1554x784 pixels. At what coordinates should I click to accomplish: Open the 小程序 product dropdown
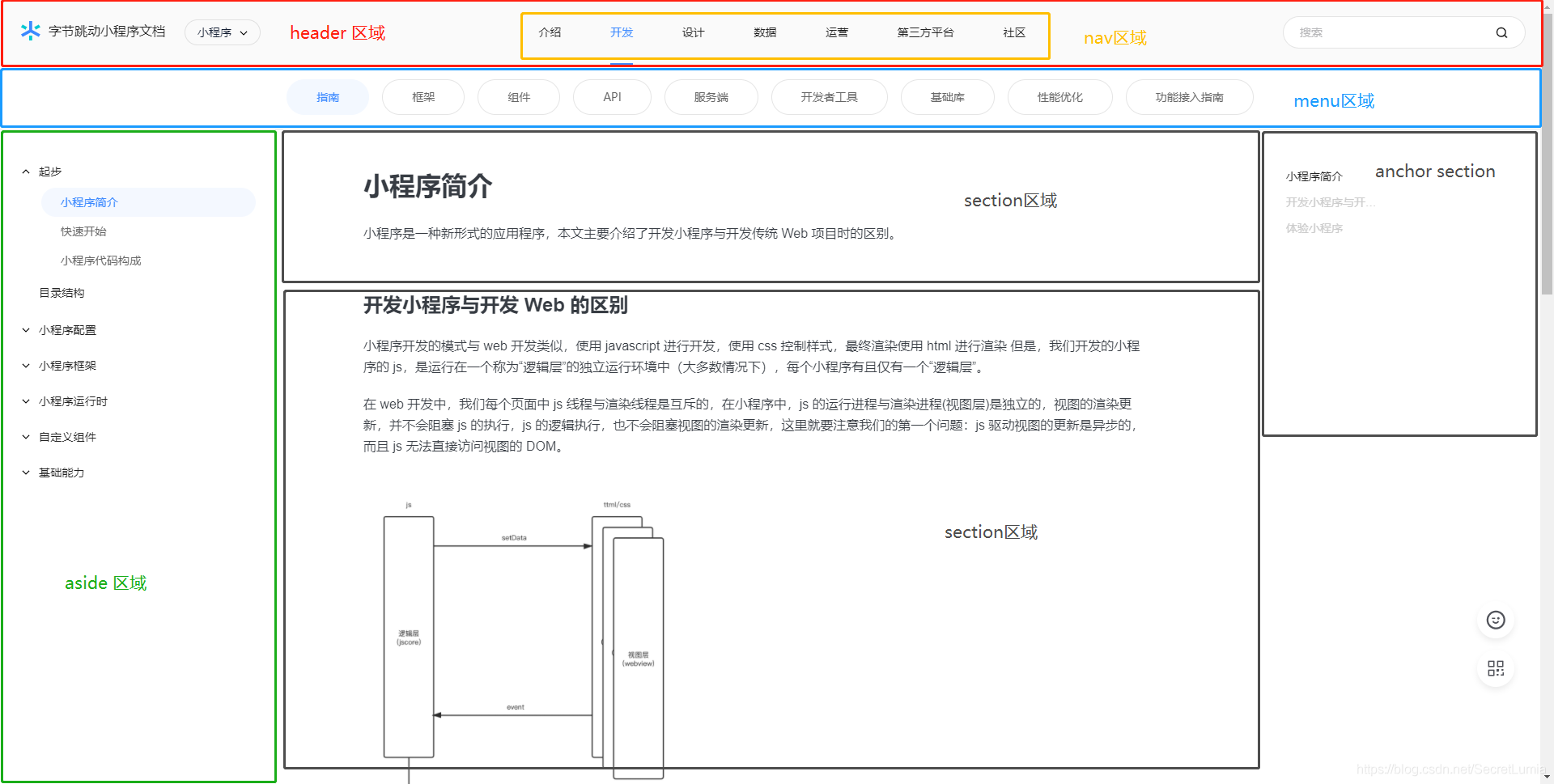point(223,32)
